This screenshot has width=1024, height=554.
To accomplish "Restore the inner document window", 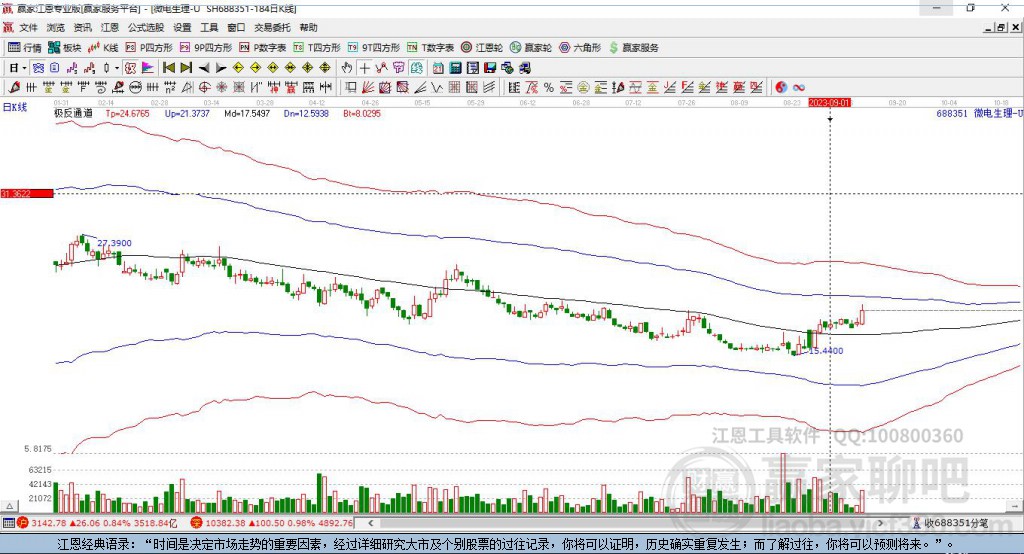I will [1001, 27].
